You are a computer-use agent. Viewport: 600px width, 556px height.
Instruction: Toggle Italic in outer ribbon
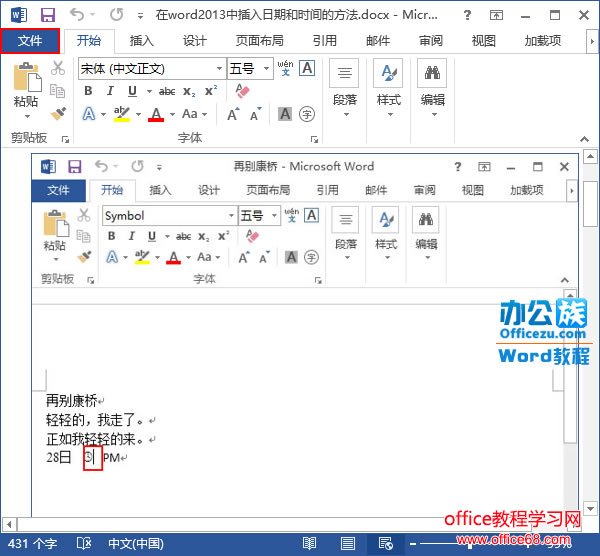point(110,91)
